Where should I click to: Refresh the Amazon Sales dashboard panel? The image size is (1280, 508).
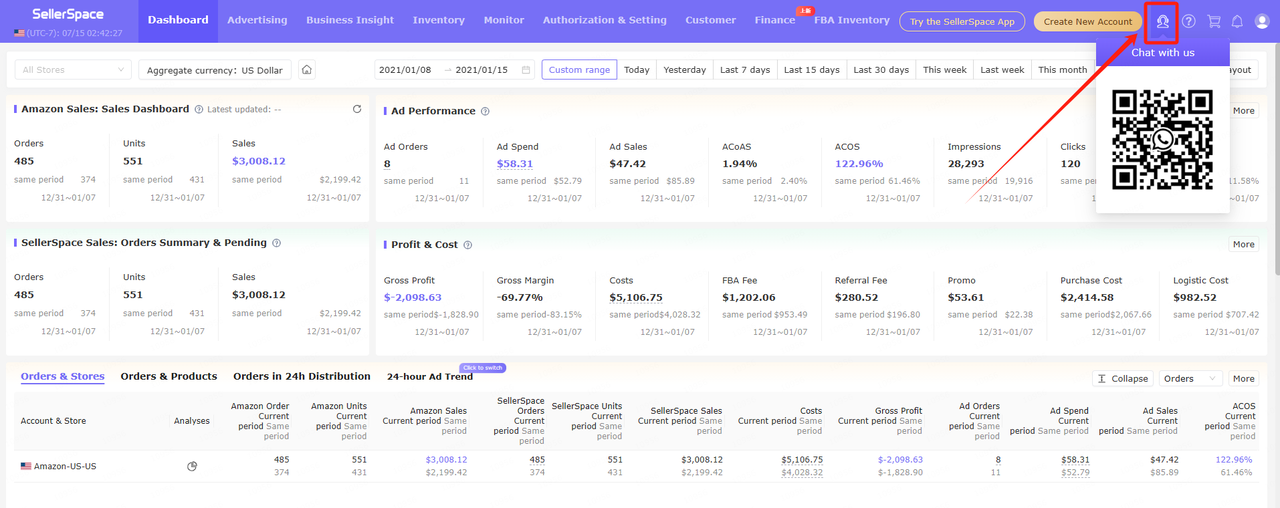pos(357,109)
